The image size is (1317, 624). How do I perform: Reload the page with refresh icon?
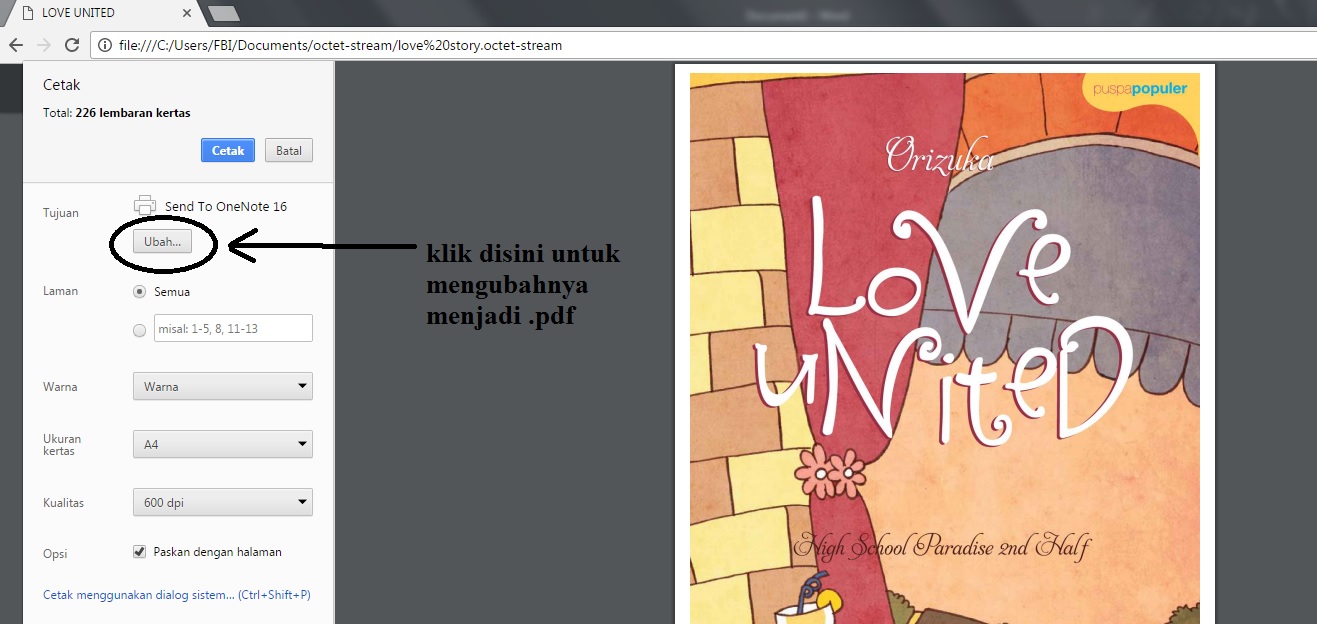pos(71,45)
